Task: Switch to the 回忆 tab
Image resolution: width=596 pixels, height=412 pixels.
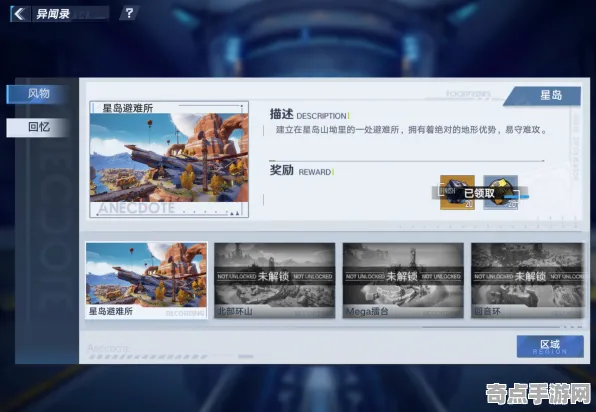Action: [38, 127]
